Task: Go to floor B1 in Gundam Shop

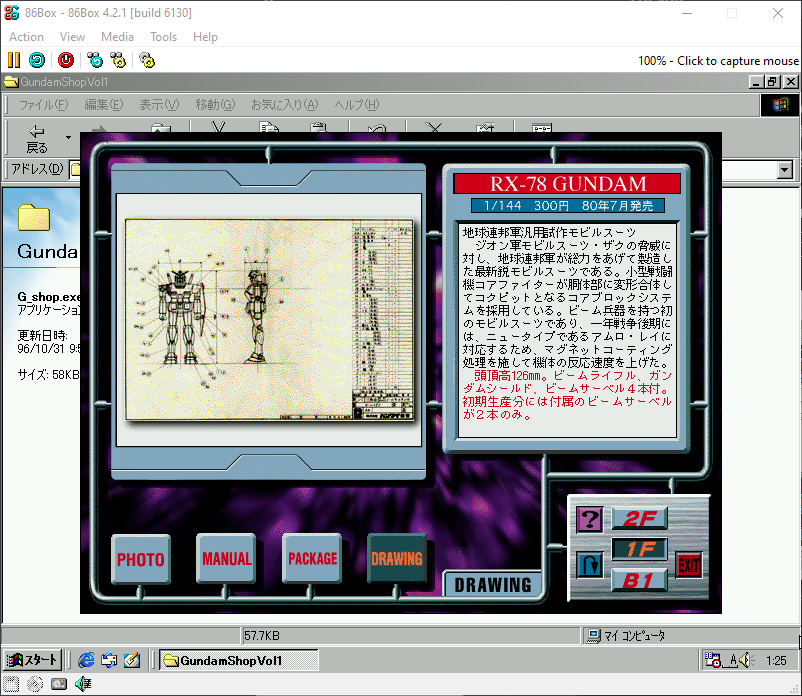Action: [639, 581]
